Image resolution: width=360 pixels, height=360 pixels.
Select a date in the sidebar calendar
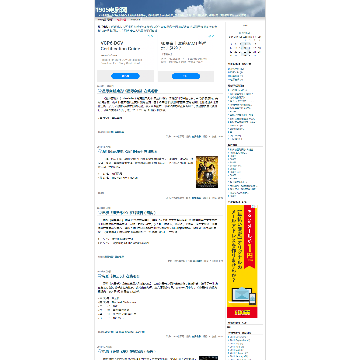245,47
